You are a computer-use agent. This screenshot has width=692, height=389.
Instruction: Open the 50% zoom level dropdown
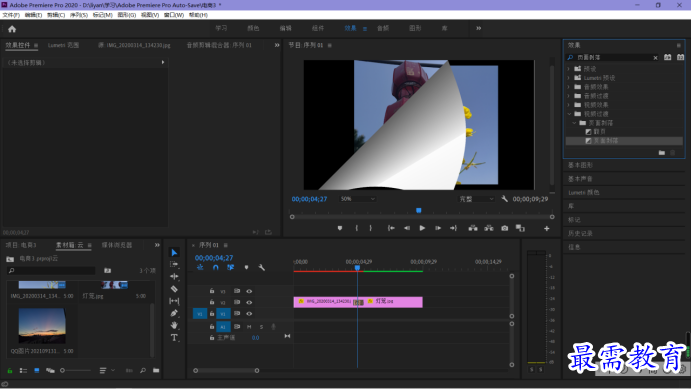coord(357,199)
